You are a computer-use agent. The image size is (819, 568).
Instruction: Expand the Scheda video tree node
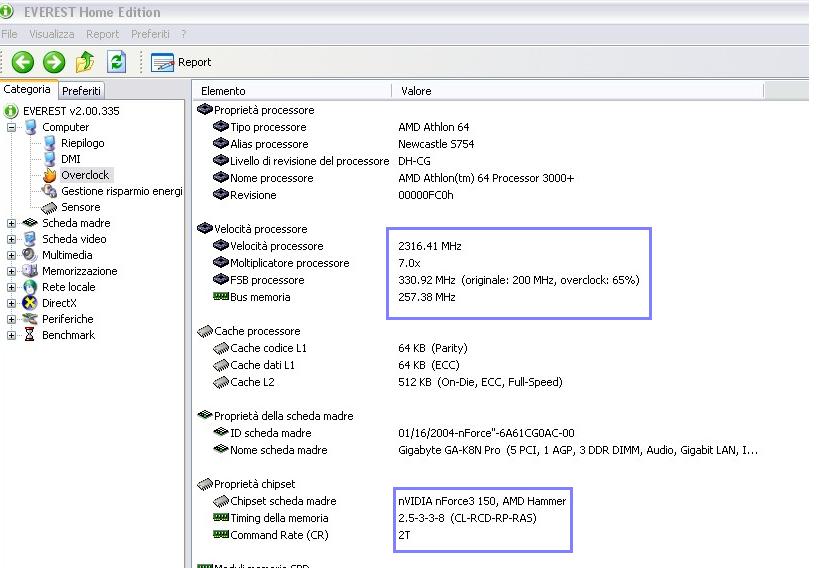[x=11, y=239]
